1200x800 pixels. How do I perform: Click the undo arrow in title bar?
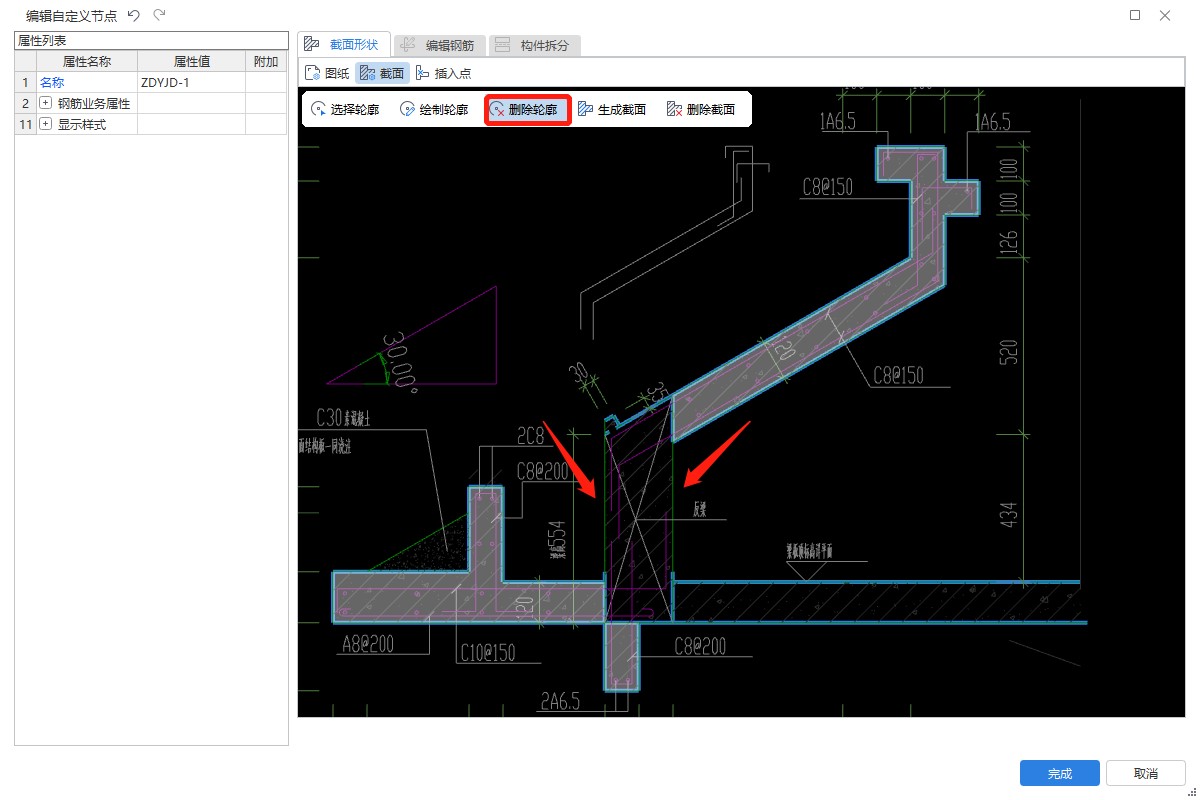tap(134, 15)
